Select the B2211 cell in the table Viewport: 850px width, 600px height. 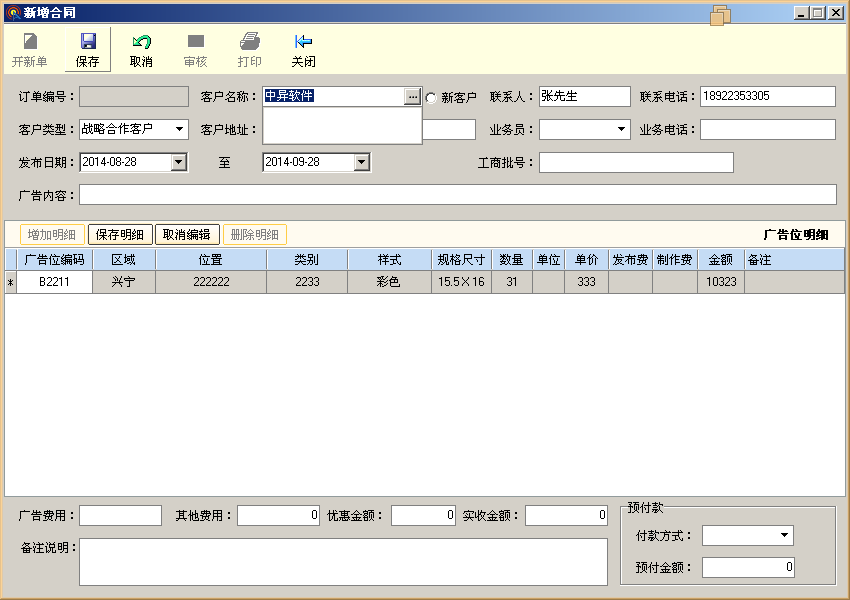point(54,283)
